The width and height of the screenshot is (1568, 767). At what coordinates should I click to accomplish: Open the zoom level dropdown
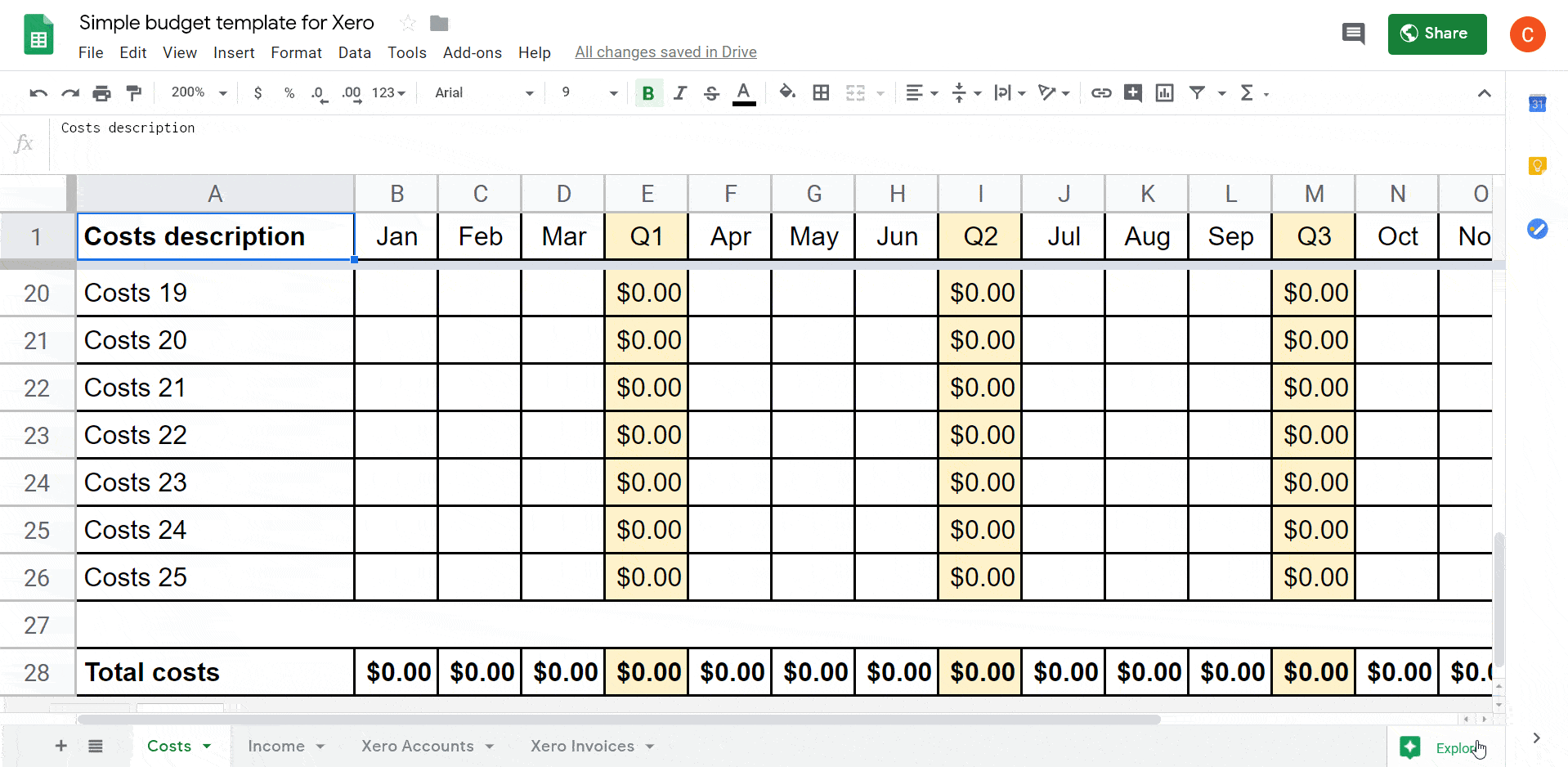click(196, 92)
